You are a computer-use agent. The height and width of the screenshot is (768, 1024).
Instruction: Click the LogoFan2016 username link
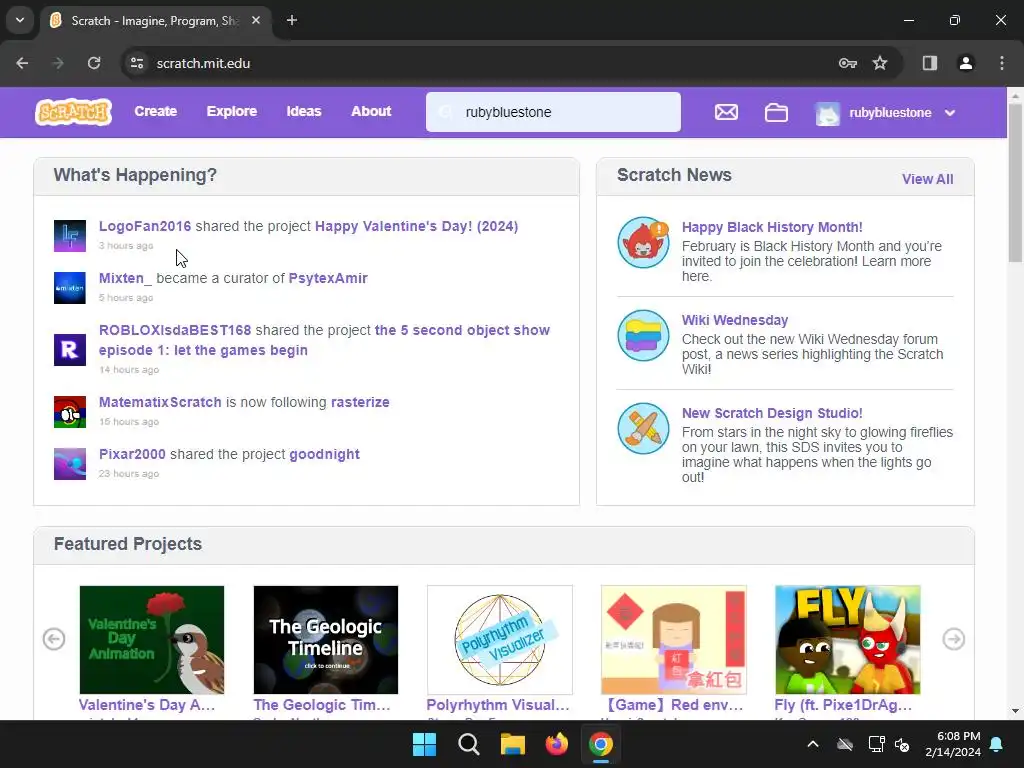[x=145, y=226]
